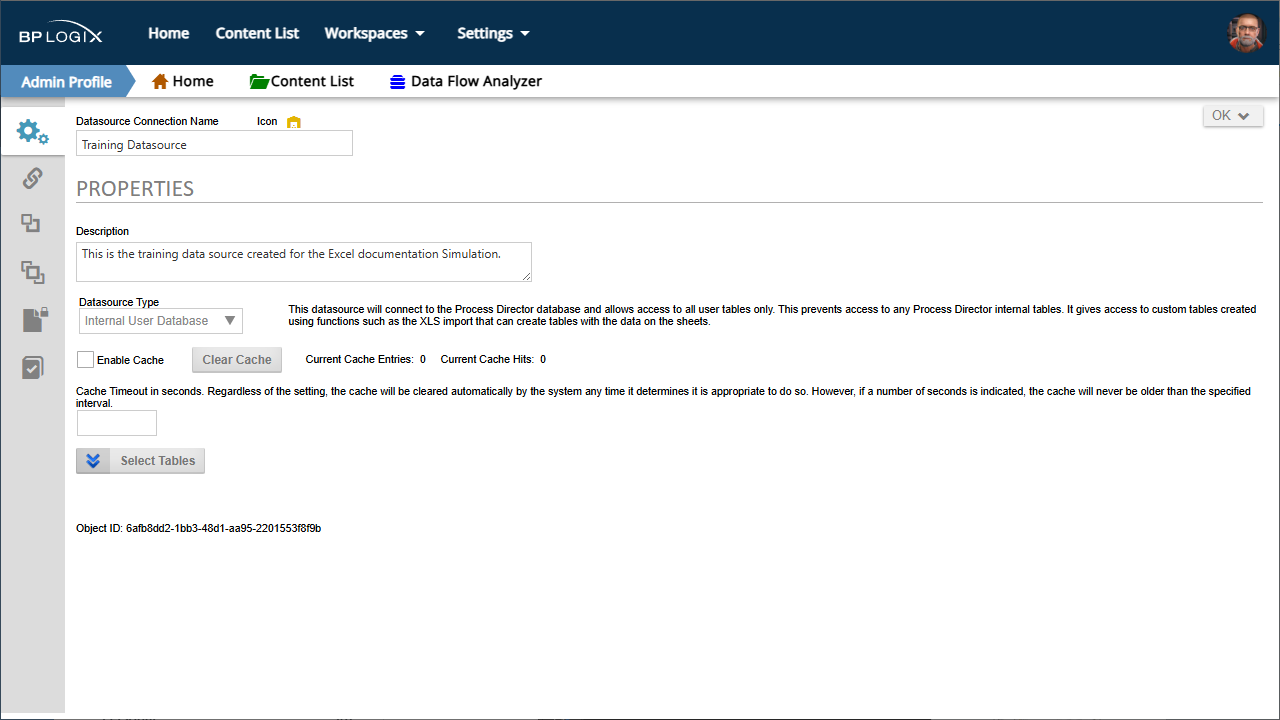Click the Object ID text

tap(198, 528)
